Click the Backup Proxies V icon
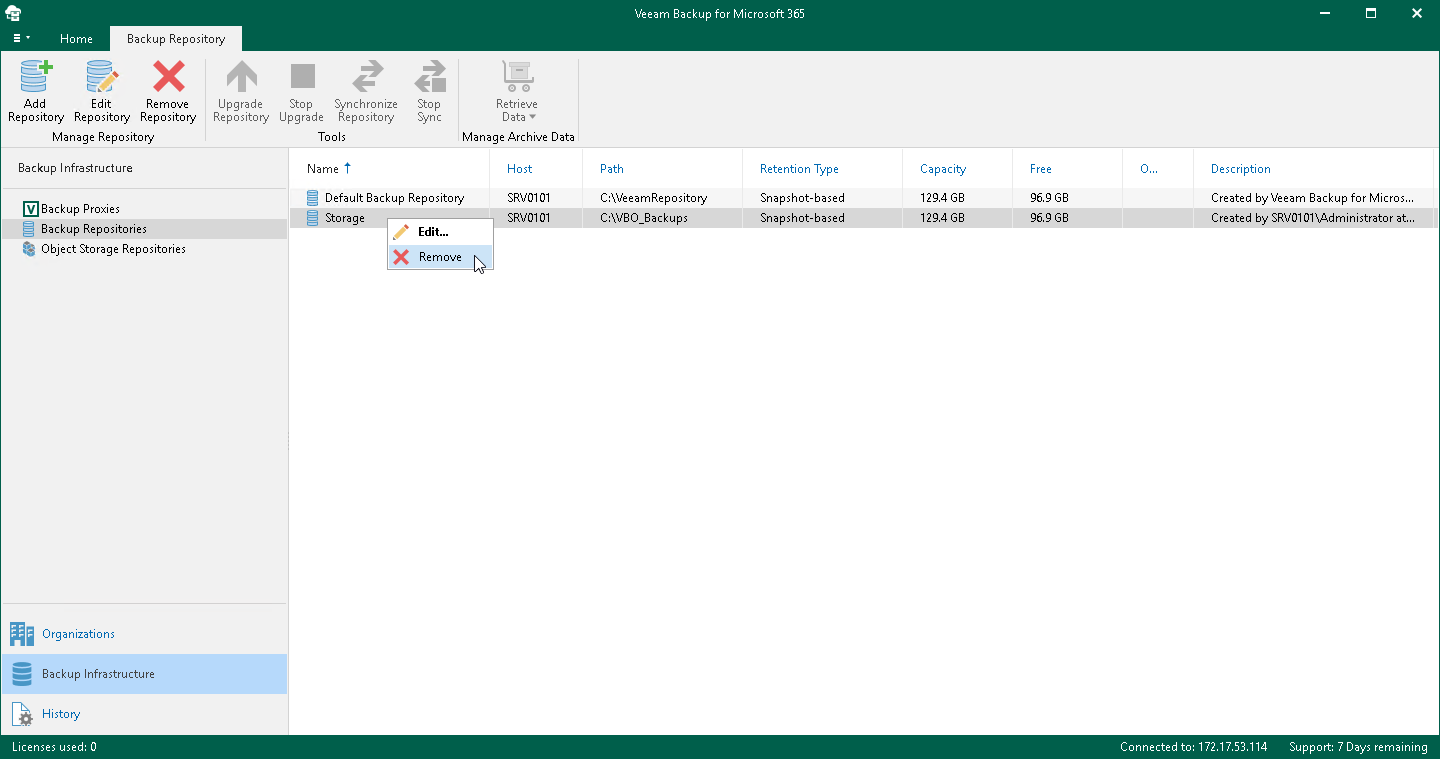The height and width of the screenshot is (759, 1440). [29, 209]
